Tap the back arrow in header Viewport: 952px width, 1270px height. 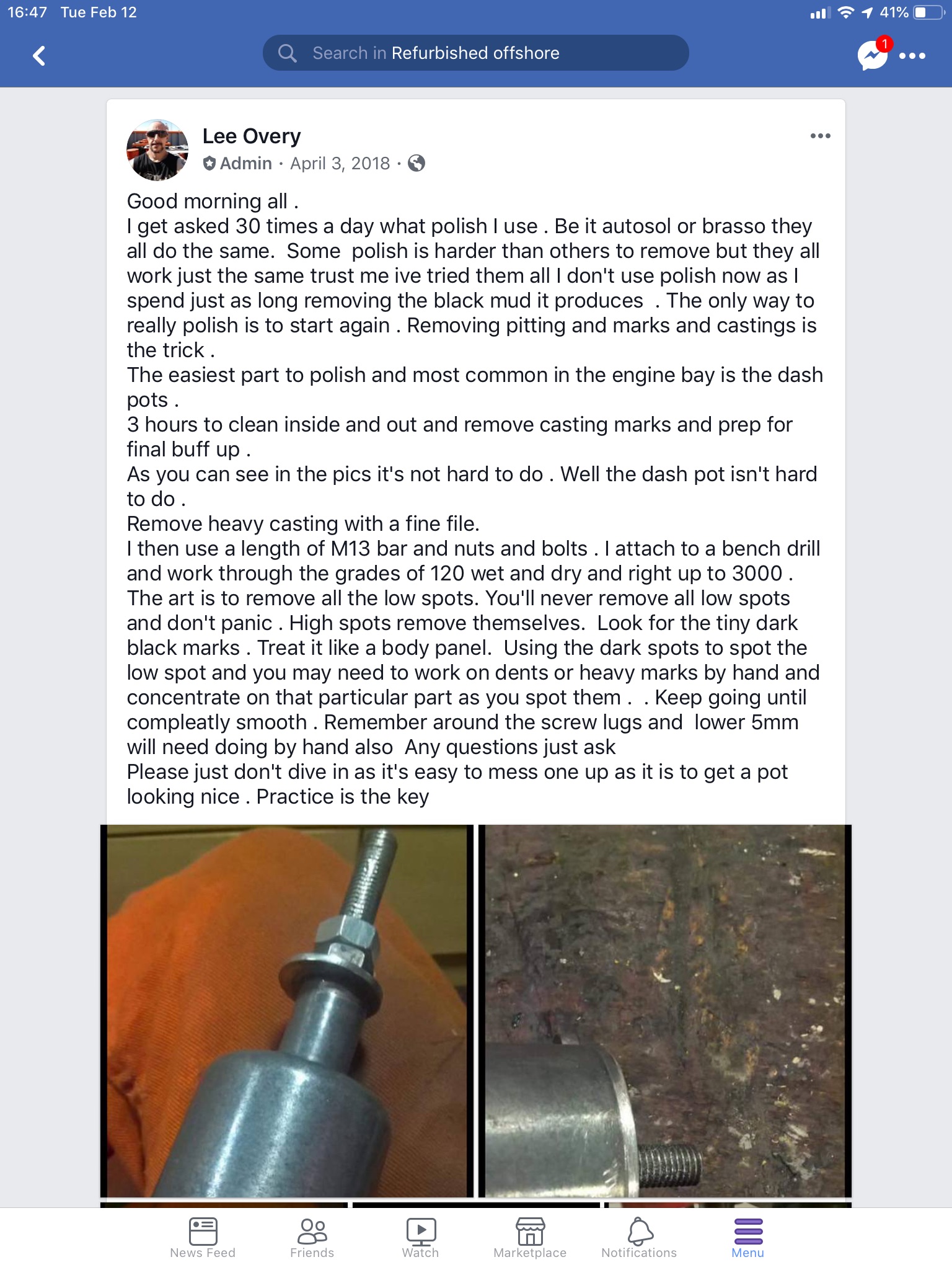(39, 56)
